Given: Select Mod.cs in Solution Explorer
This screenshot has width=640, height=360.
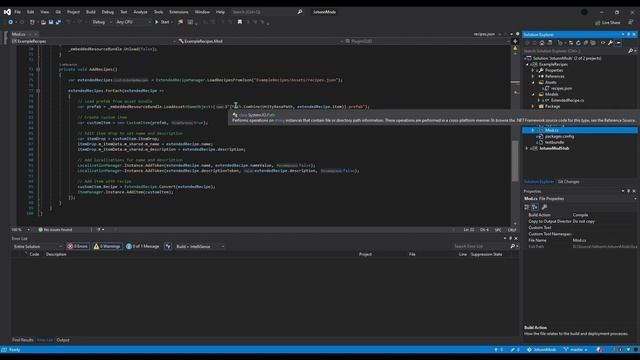Looking at the screenshot, I should pos(551,130).
